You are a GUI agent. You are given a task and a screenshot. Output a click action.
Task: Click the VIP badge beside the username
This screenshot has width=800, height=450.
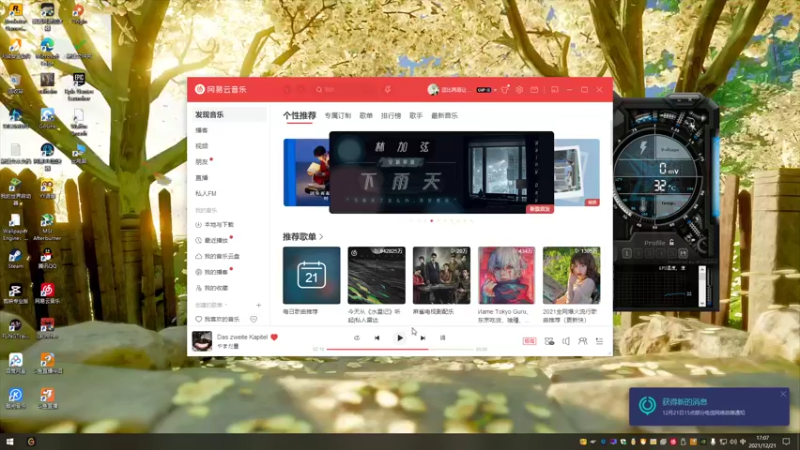[x=483, y=90]
